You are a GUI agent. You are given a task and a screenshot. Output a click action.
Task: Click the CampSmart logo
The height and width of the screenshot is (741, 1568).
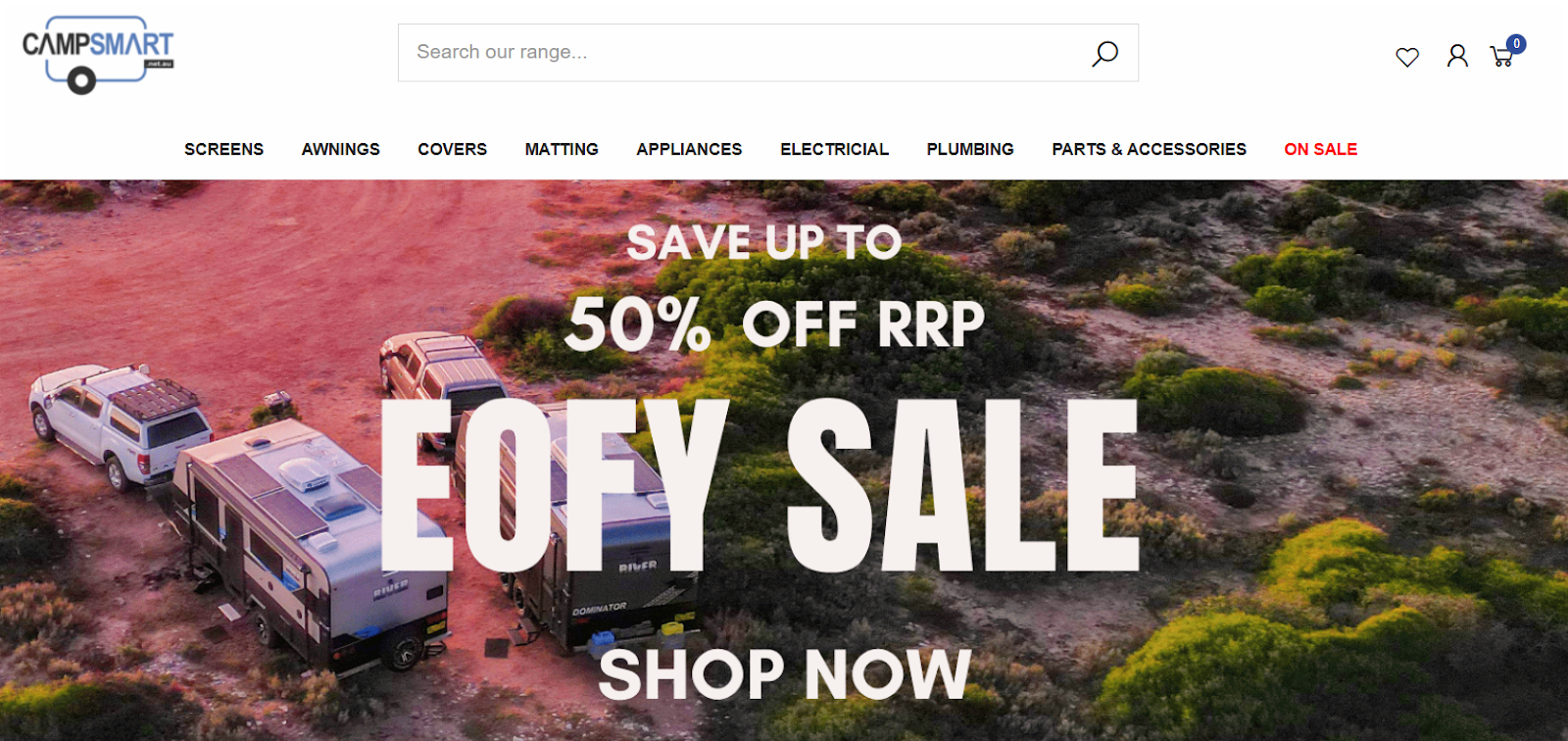tap(98, 55)
